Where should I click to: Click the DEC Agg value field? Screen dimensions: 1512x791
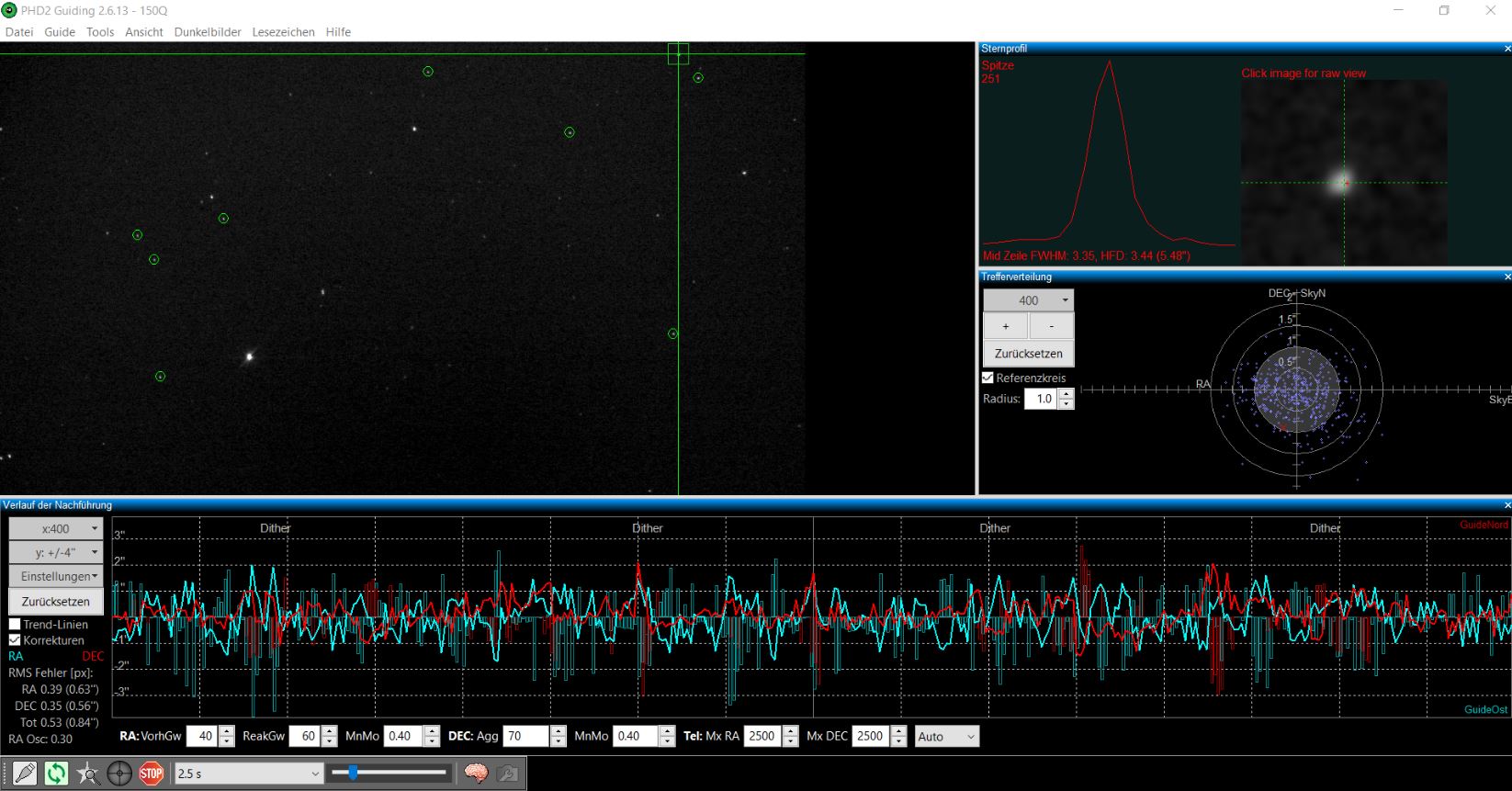pos(526,737)
